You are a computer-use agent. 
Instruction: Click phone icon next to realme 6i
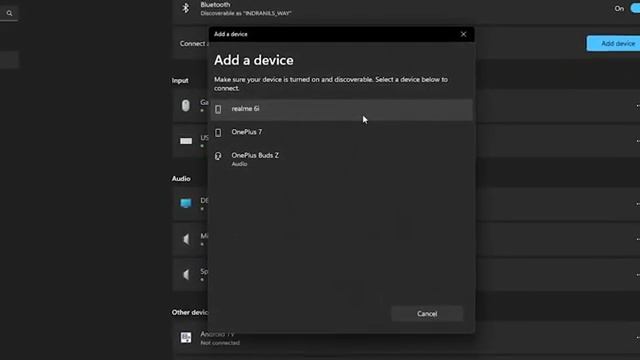pyautogui.click(x=218, y=109)
